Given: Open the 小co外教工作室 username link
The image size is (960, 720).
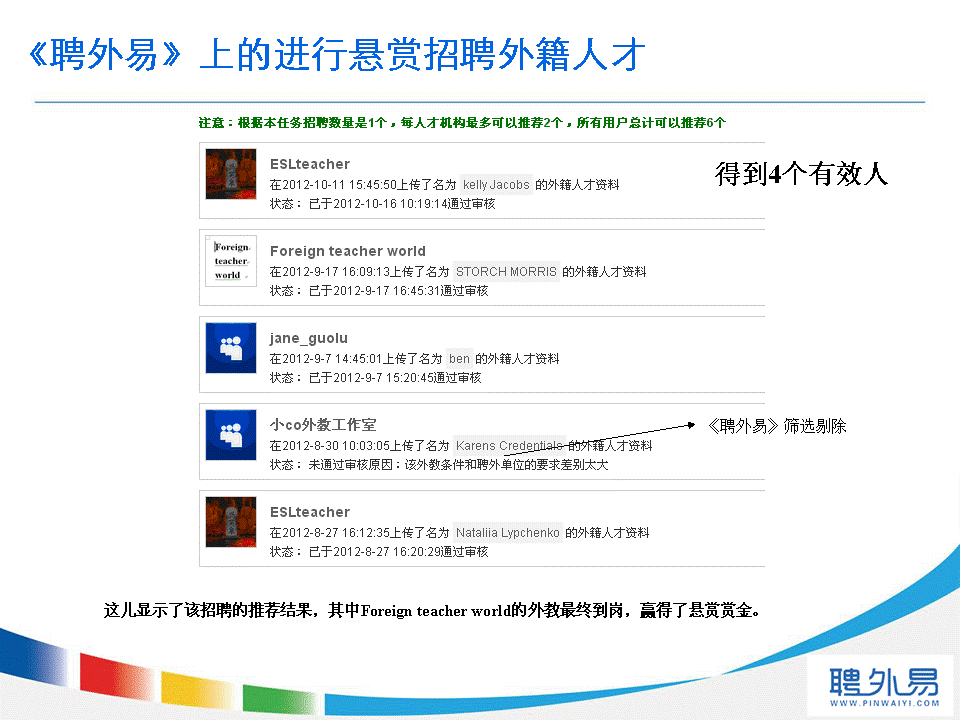Looking at the screenshot, I should 323,425.
